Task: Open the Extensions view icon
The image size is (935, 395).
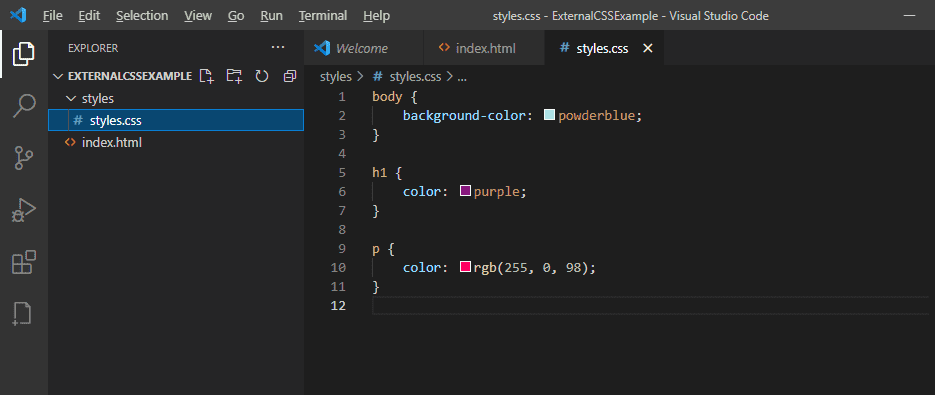Action: pyautogui.click(x=24, y=263)
